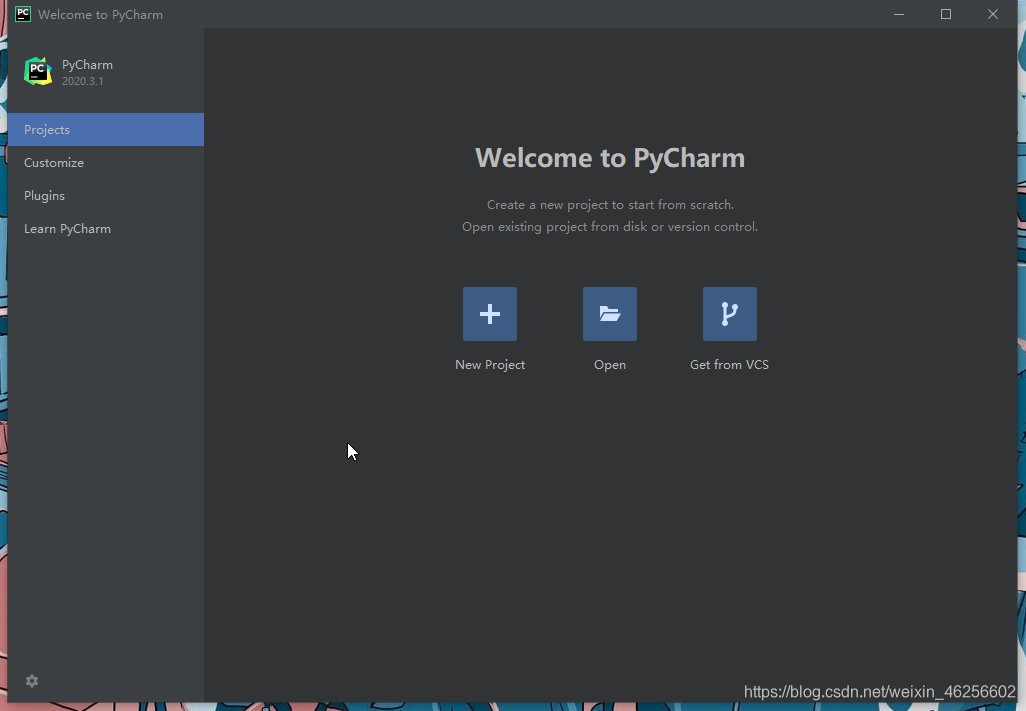Click the Open label under folder
Image resolution: width=1026 pixels, height=711 pixels.
[610, 365]
